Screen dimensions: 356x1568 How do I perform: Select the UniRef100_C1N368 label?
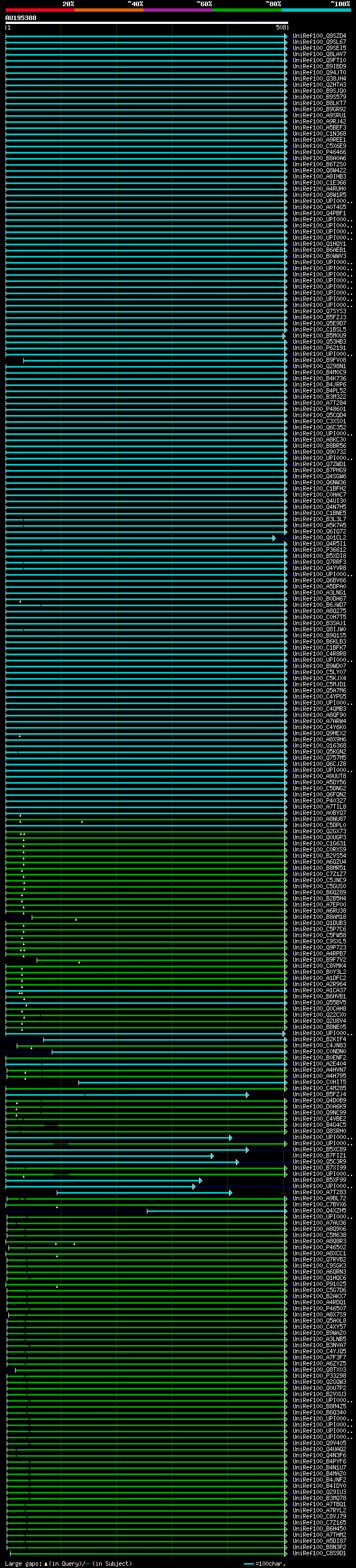(319, 134)
